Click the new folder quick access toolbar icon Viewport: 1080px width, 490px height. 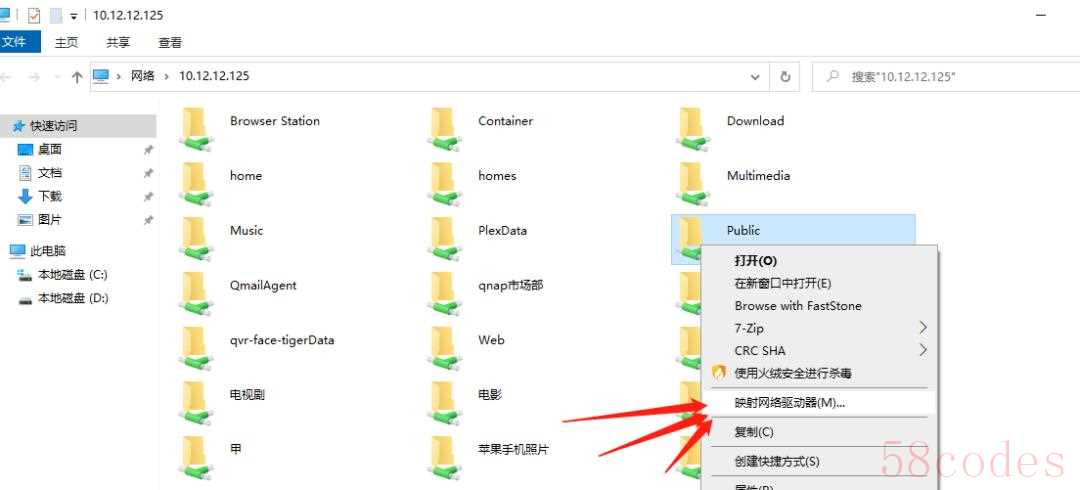pyautogui.click(x=56, y=15)
